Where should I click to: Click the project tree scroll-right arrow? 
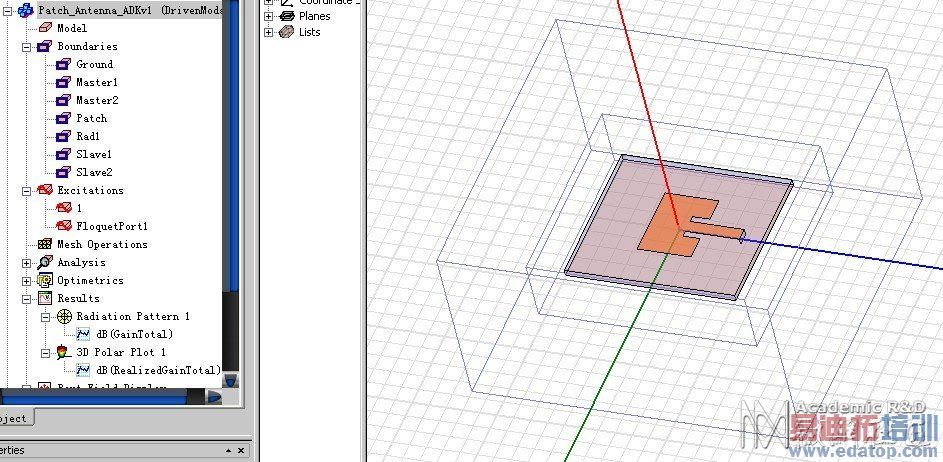pyautogui.click(x=215, y=396)
